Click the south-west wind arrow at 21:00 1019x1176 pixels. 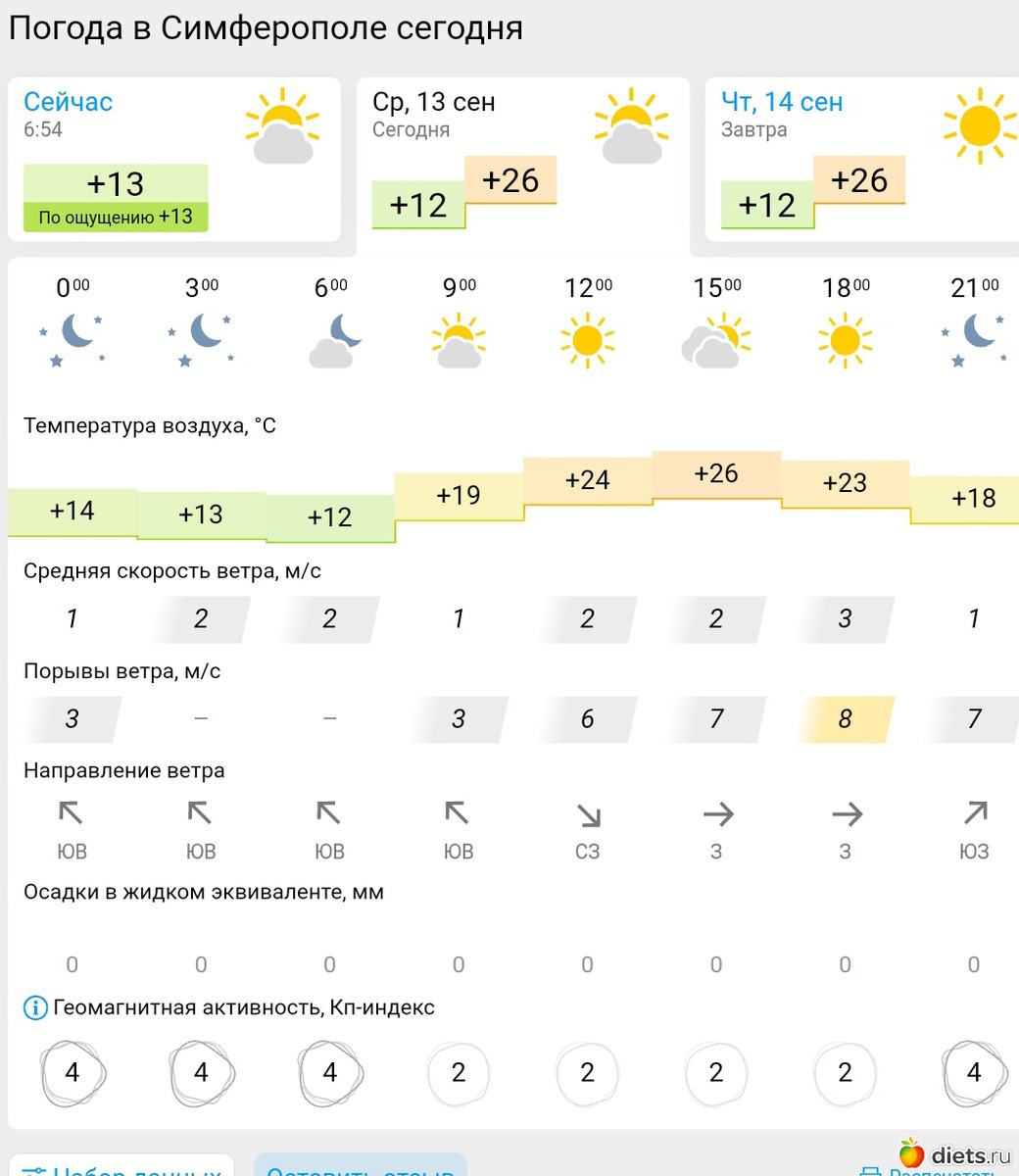pyautogui.click(x=974, y=813)
